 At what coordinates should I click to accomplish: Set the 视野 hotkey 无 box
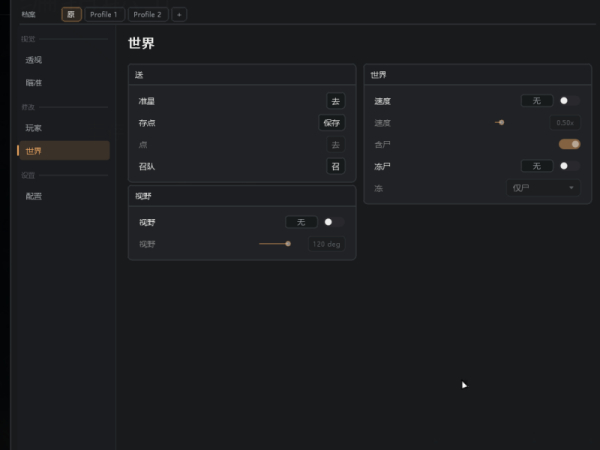pos(301,222)
